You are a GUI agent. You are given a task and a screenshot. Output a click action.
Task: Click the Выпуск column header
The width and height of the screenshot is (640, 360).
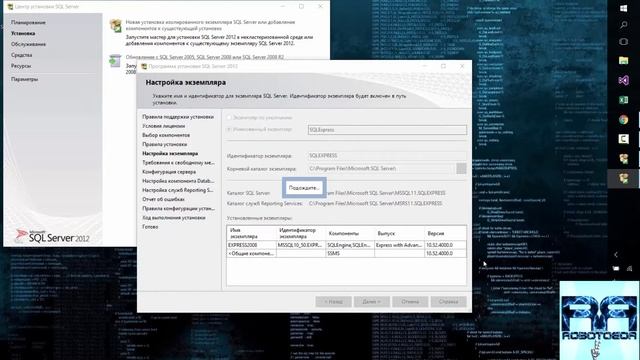[x=399, y=233]
